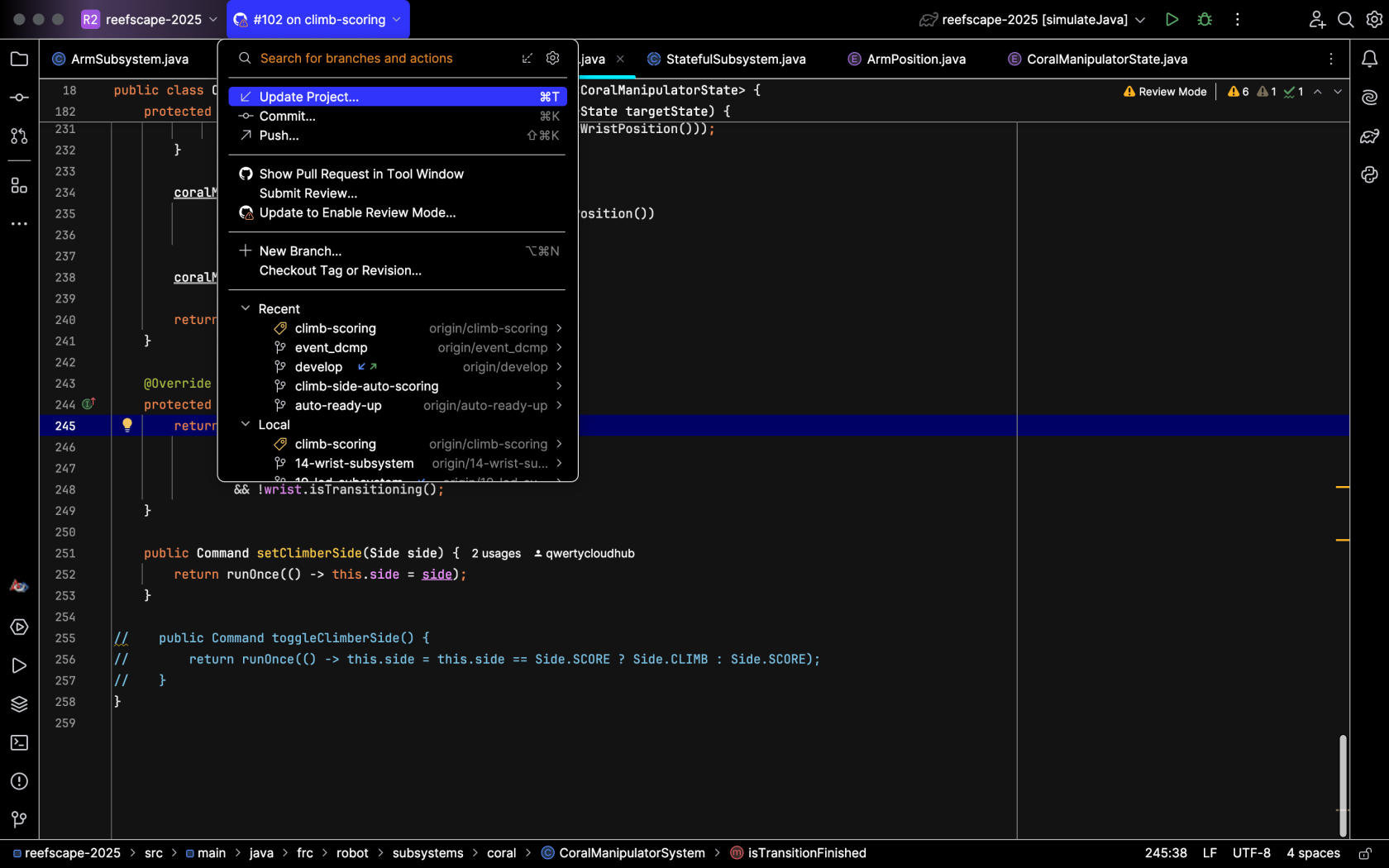
Task: Choose New Branch... entry
Action: 398,251
